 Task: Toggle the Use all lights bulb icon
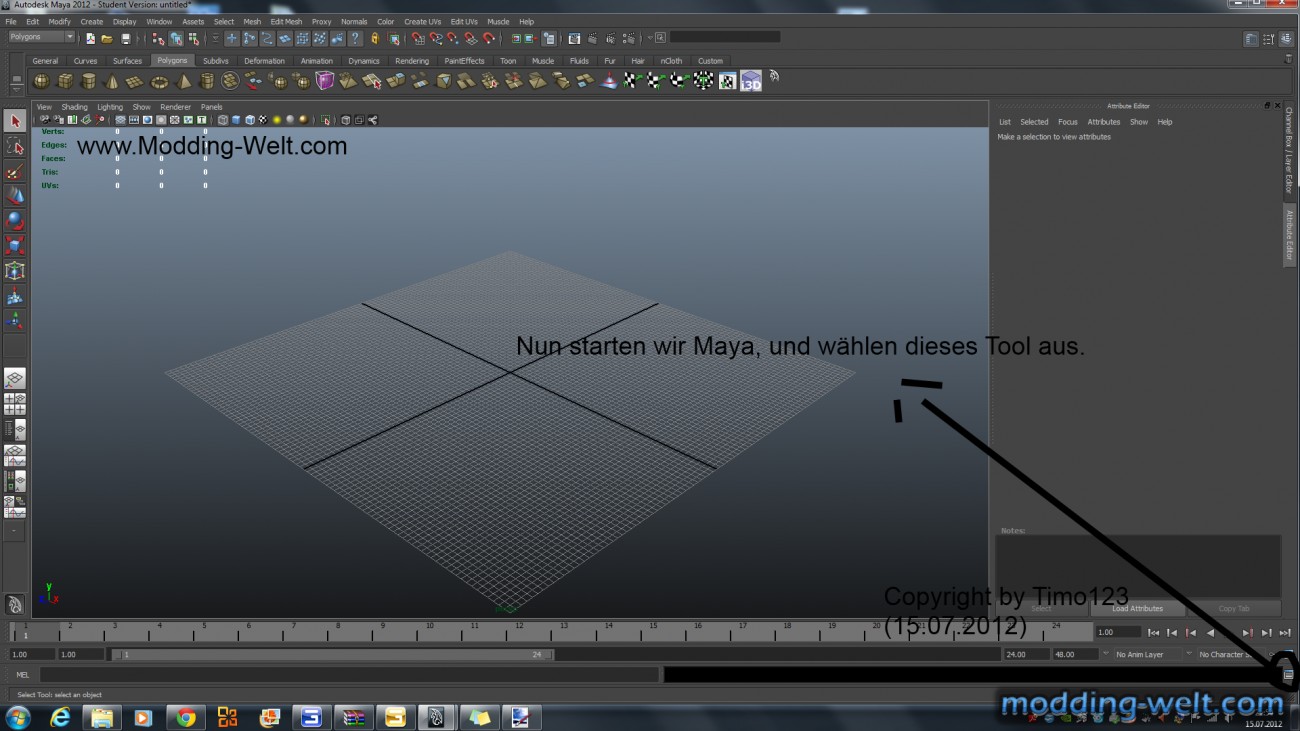pyautogui.click(x=276, y=120)
